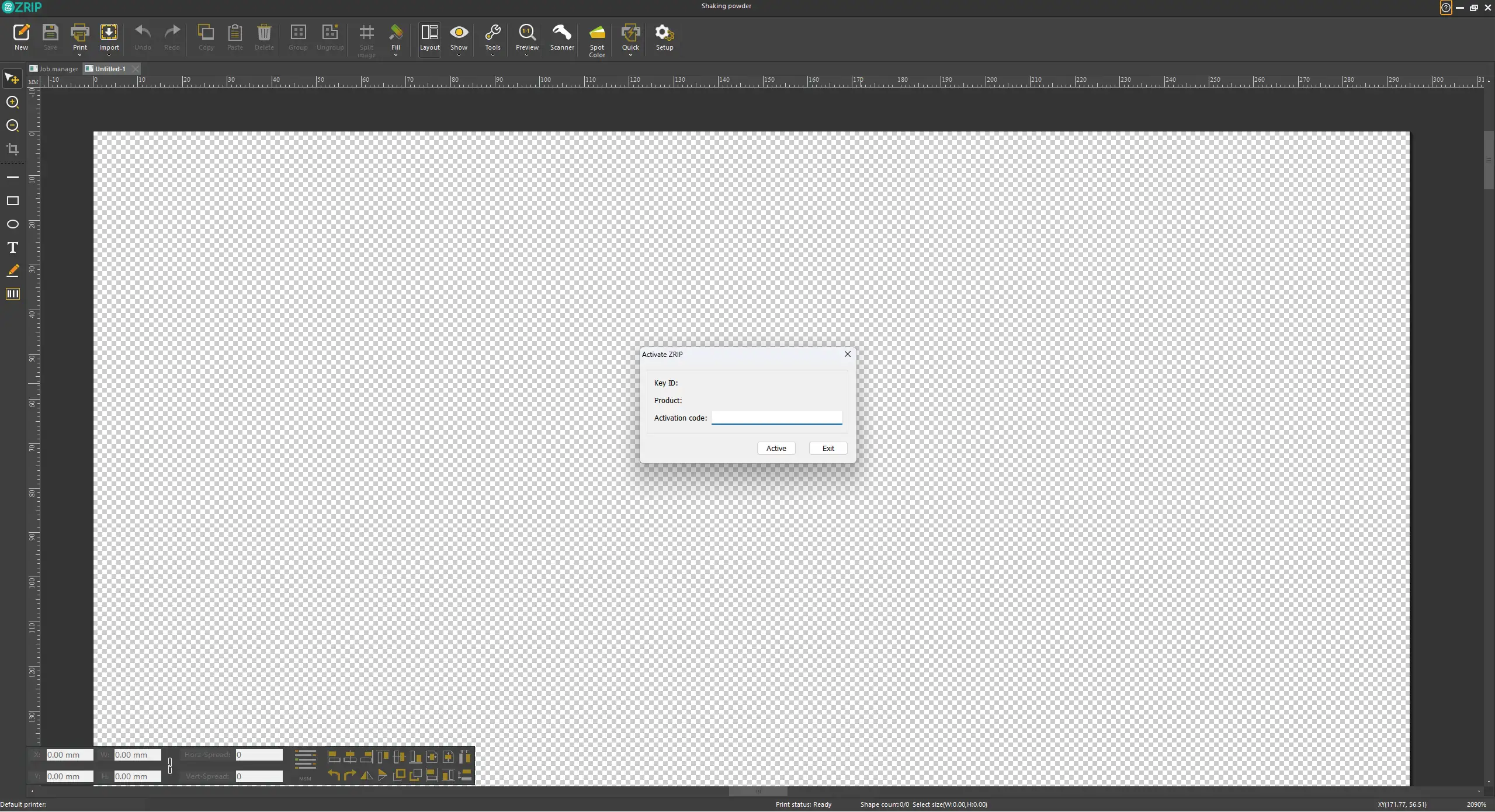Click the Vert-Spread input field
1495x812 pixels.
click(259, 777)
